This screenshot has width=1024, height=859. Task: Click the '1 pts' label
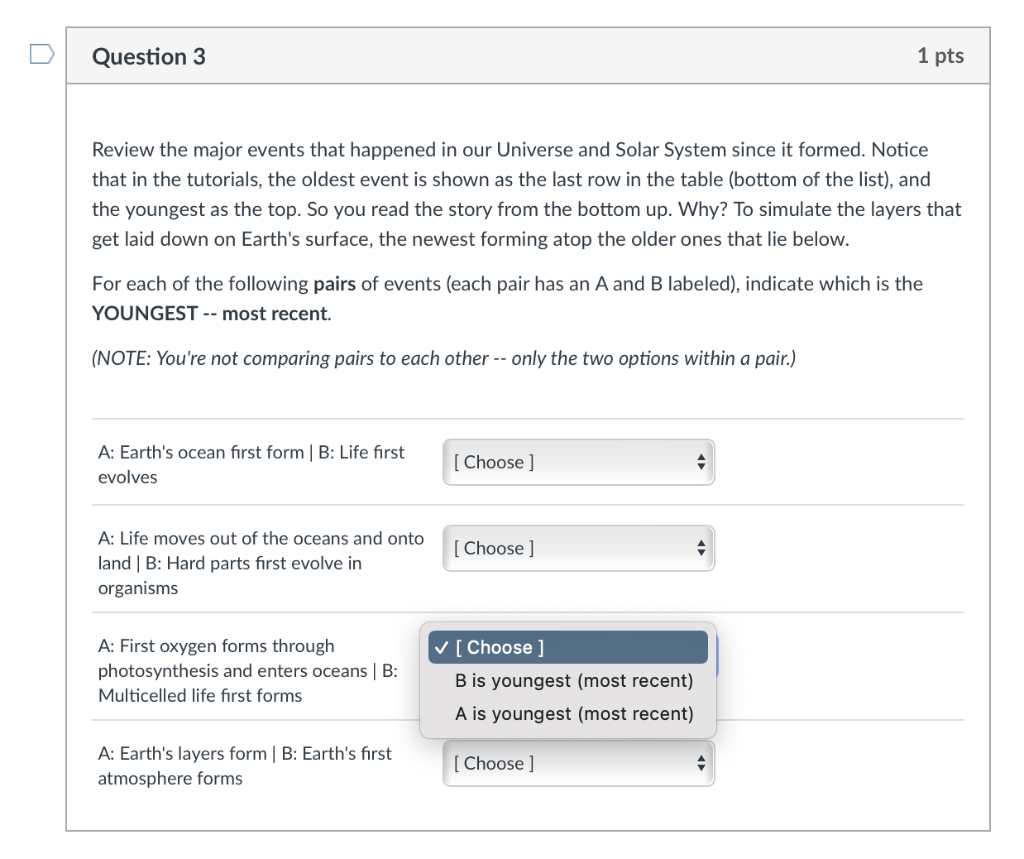click(940, 56)
